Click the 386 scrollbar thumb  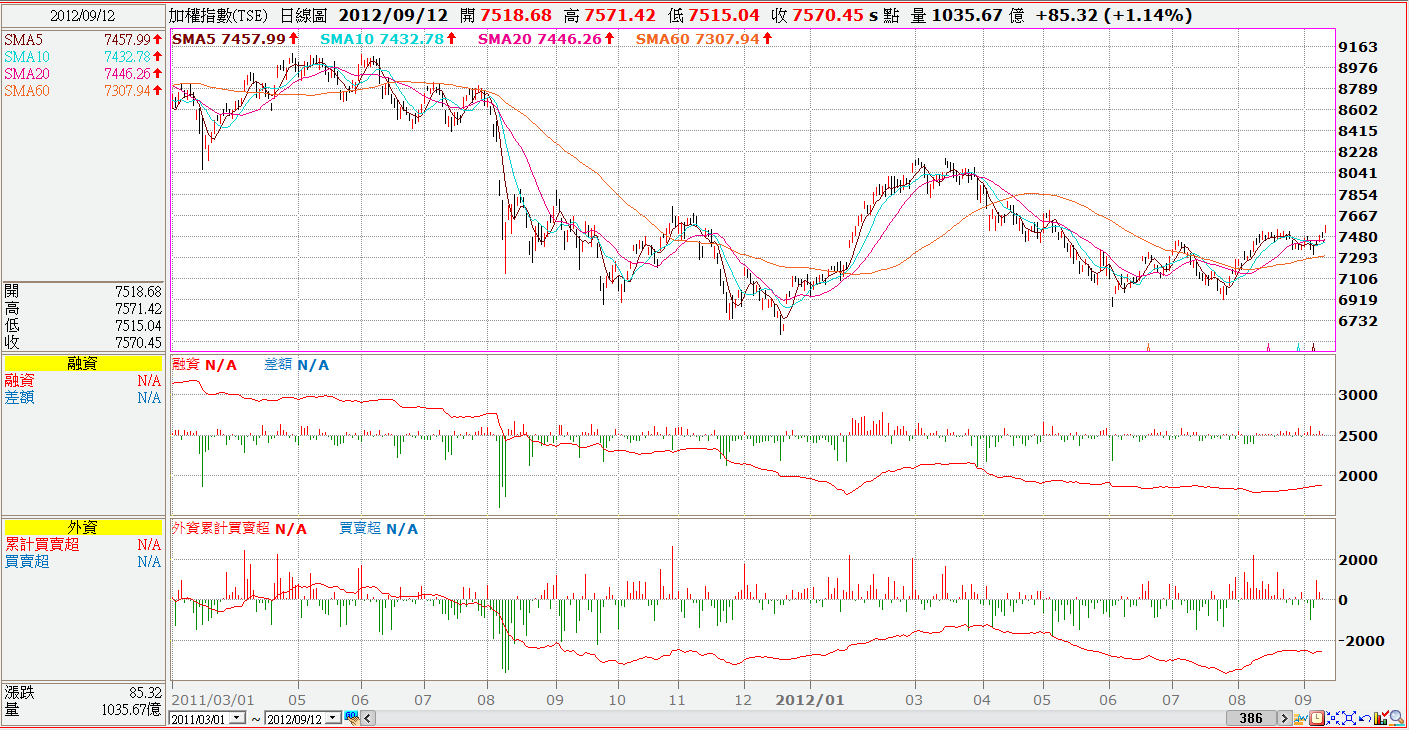click(x=1251, y=718)
